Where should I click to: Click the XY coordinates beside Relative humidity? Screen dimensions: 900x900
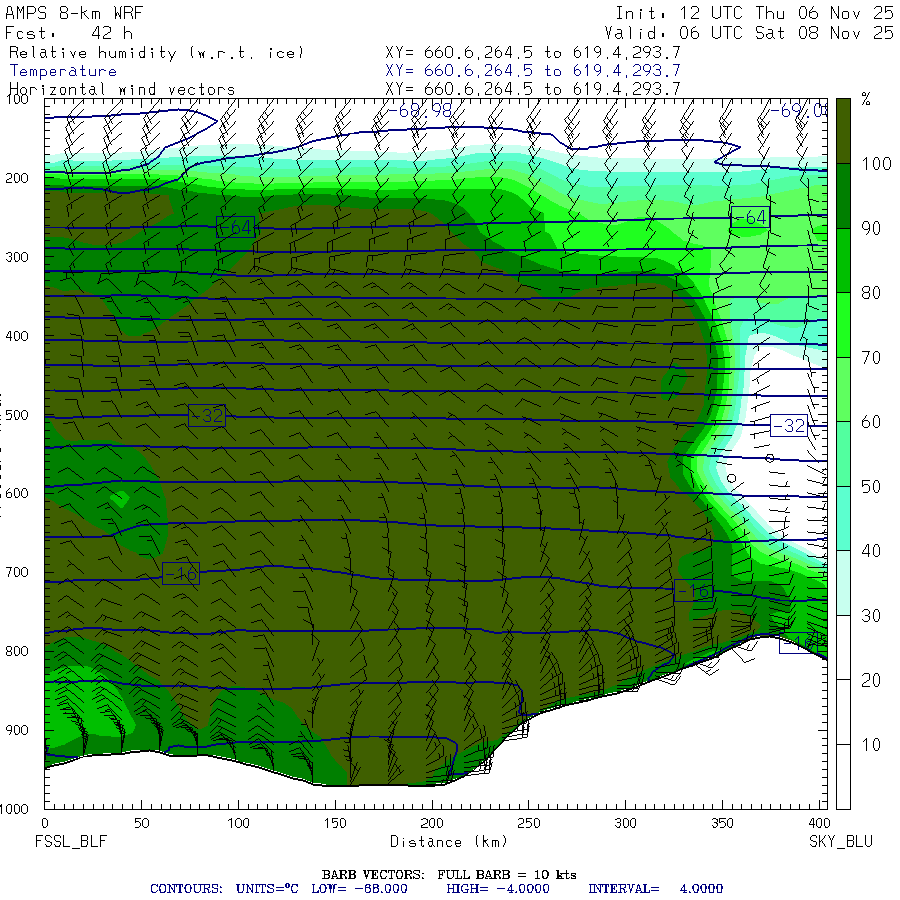point(533,53)
